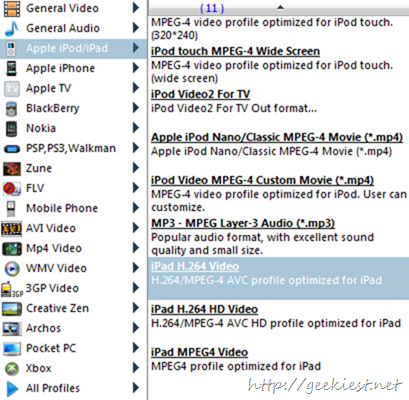
Task: Expand the AVI Video submenu arrow
Action: [135, 228]
